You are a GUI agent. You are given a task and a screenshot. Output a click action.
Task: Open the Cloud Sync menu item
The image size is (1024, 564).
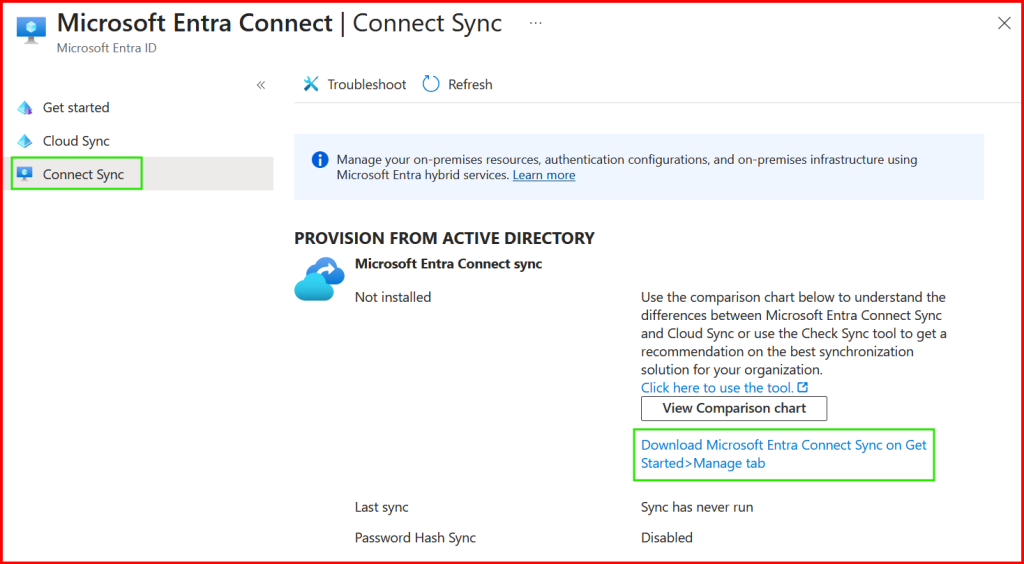point(76,141)
